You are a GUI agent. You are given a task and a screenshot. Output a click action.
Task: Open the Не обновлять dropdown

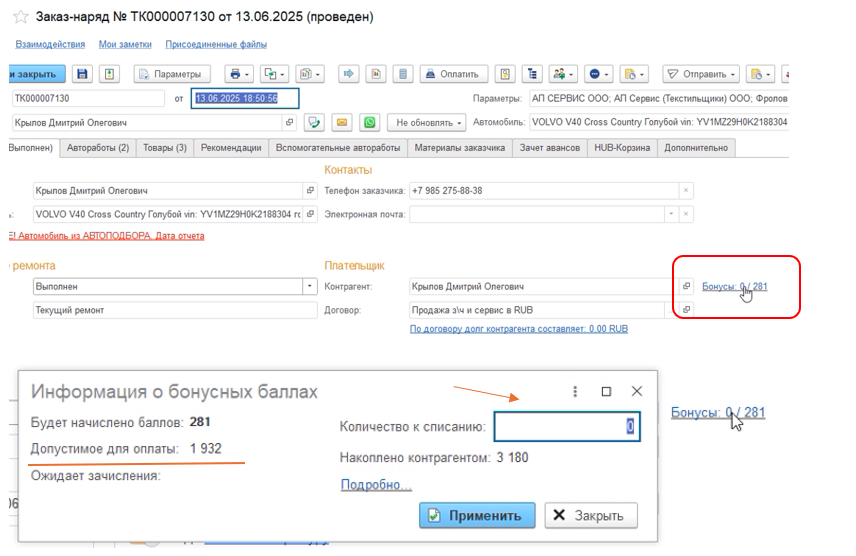[x=427, y=123]
